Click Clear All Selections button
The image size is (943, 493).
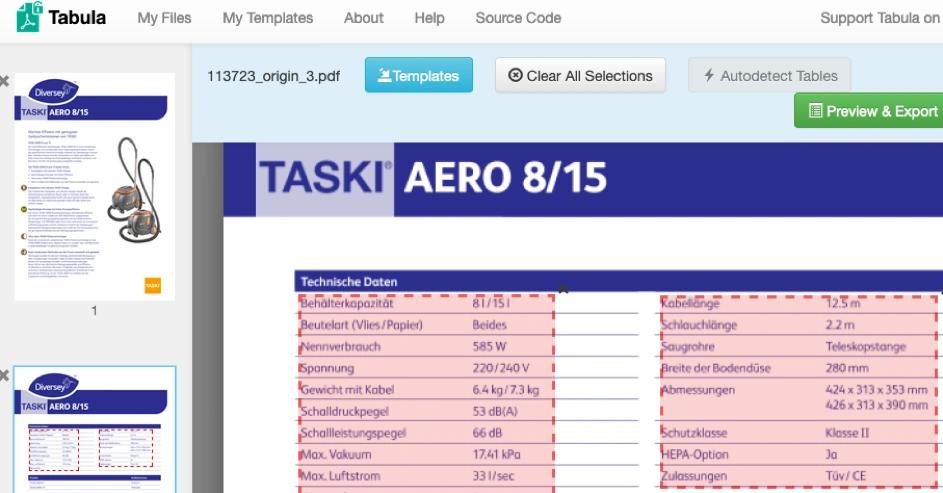pos(580,75)
